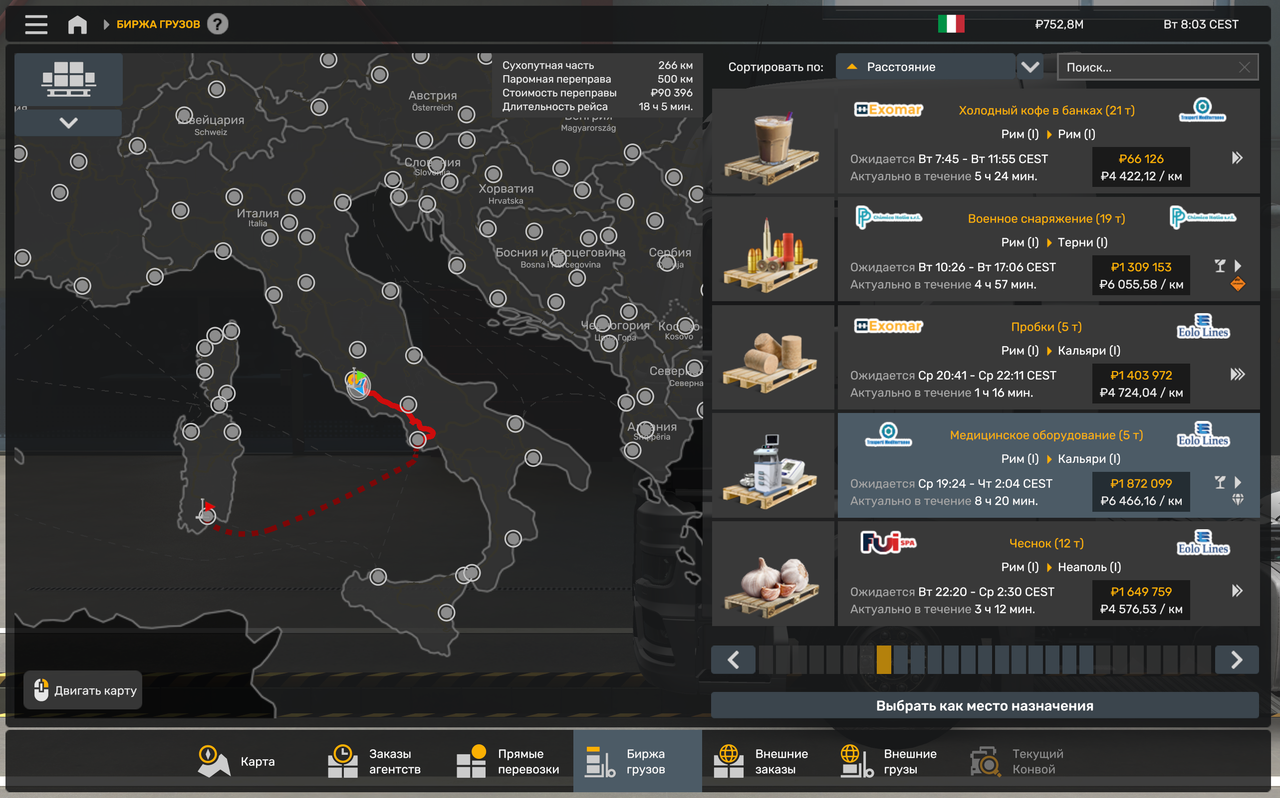Click price ₽1 649 759 on garlic job
This screenshot has width=1280, height=798.
1141,591
